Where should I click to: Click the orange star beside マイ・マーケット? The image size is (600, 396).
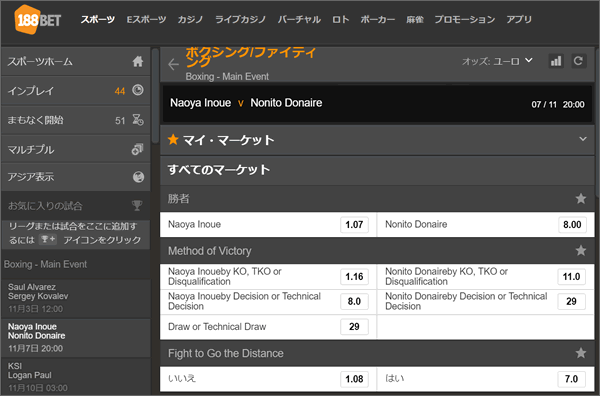pyautogui.click(x=173, y=139)
